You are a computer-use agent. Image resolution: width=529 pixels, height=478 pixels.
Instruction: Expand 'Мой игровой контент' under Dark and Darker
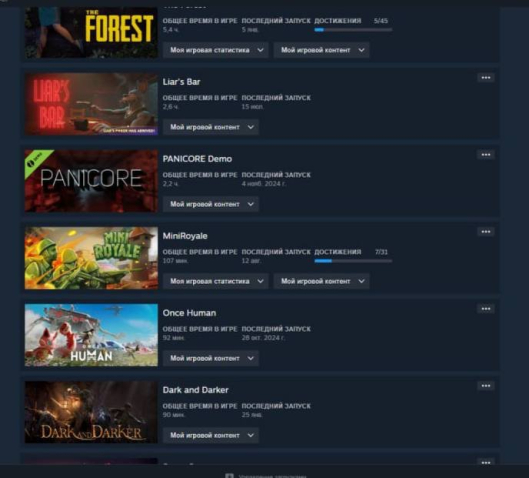tap(211, 435)
